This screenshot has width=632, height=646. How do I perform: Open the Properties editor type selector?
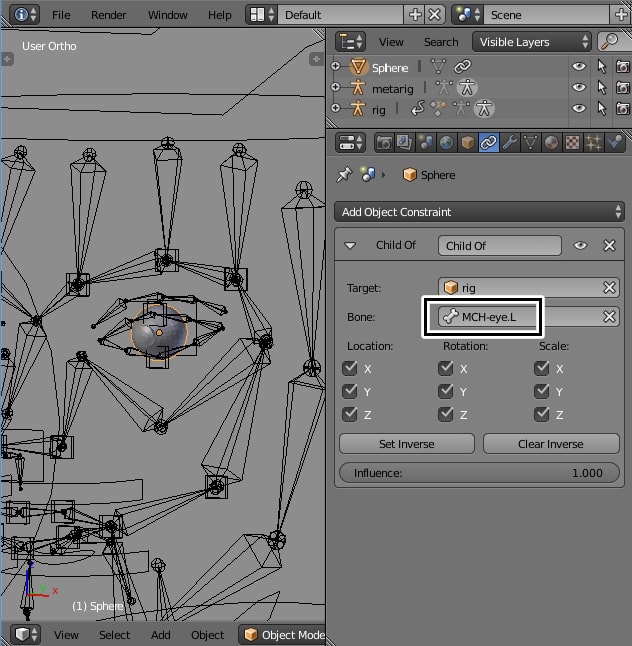[350, 143]
